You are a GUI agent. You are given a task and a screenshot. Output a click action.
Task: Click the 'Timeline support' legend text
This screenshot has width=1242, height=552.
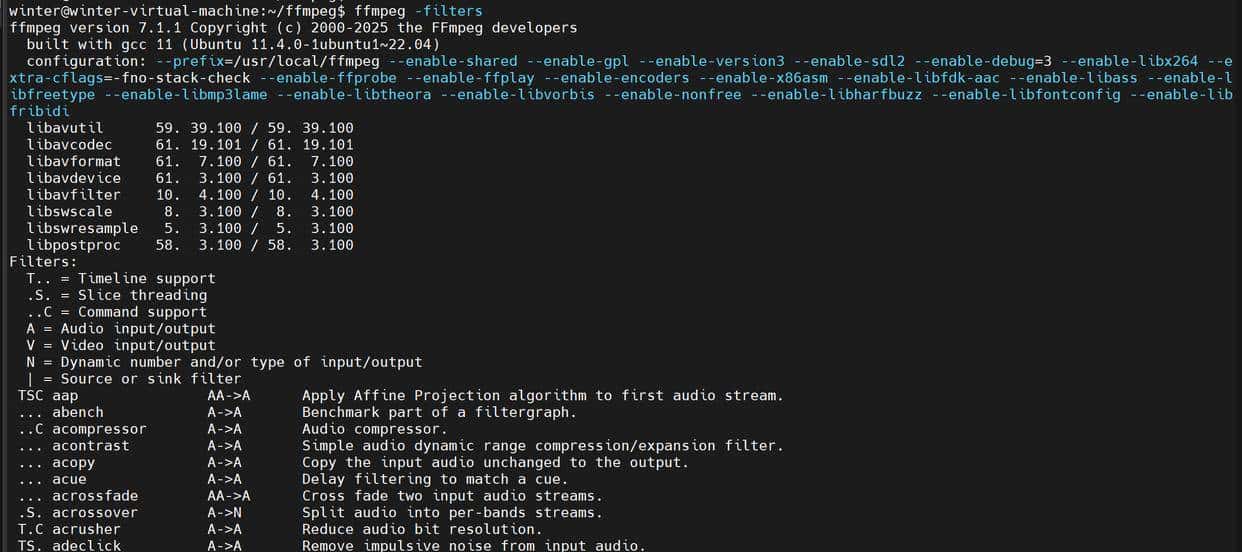(x=147, y=278)
